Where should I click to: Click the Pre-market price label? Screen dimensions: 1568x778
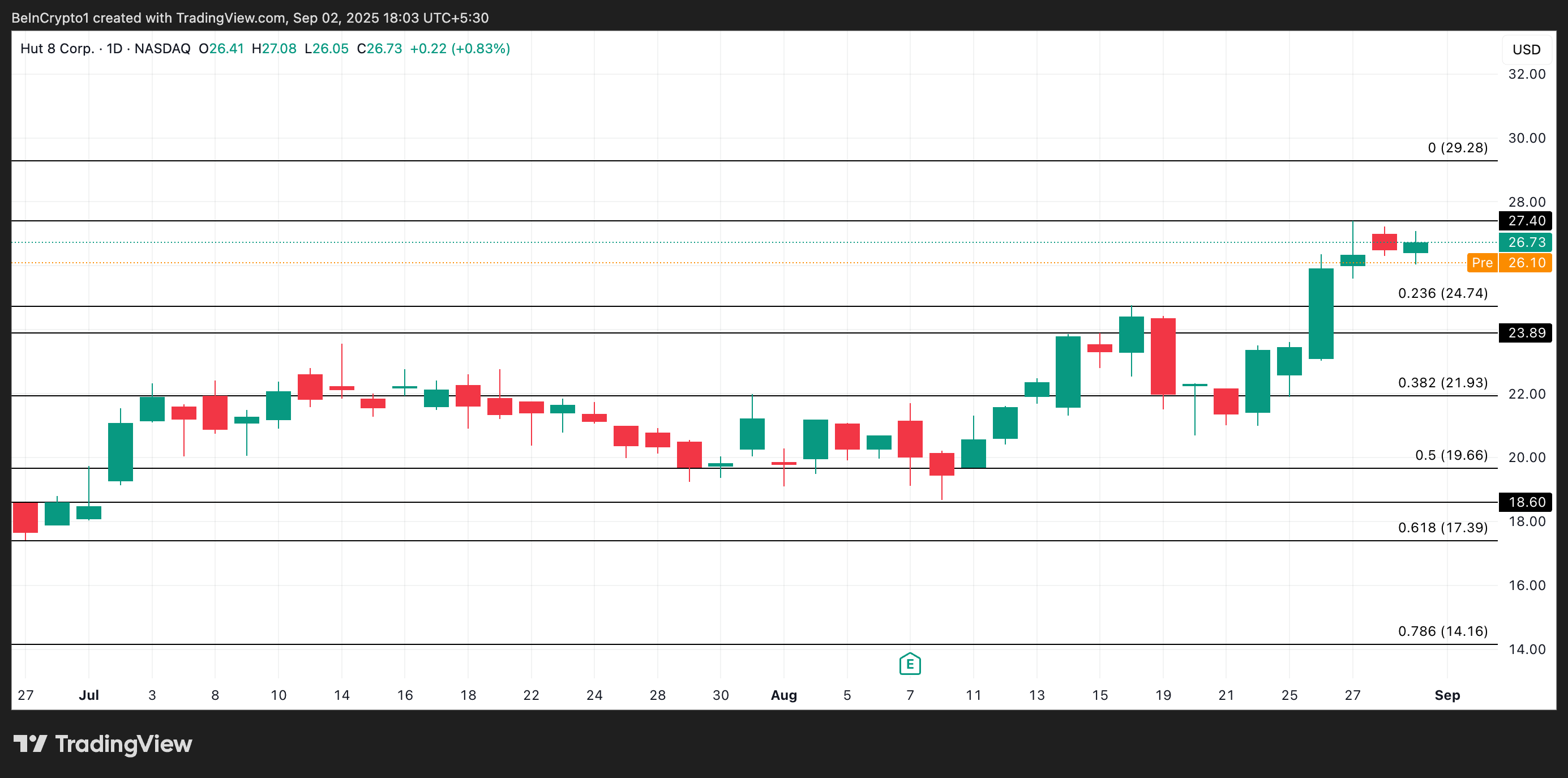pos(1509,263)
